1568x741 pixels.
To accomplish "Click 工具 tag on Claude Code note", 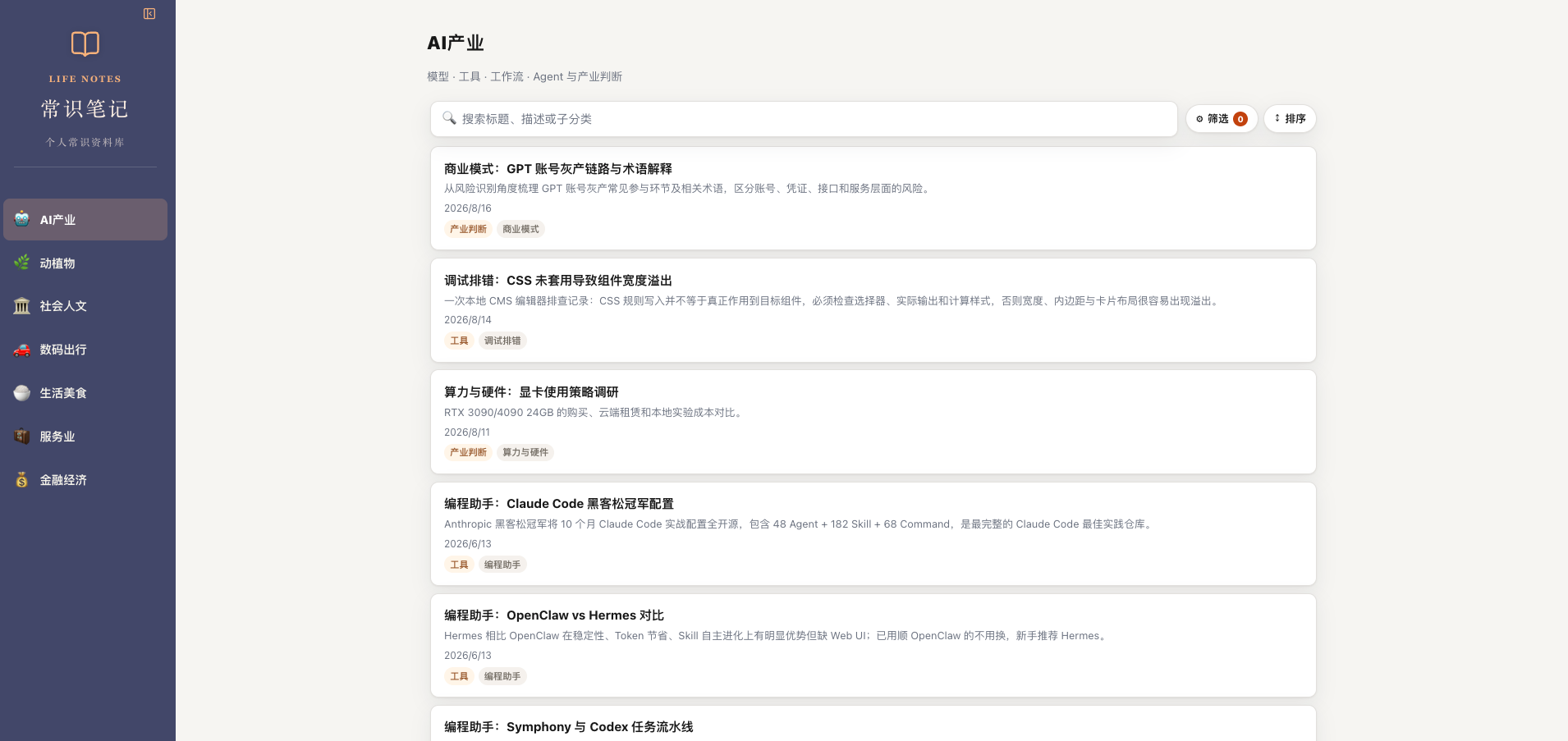I will click(x=459, y=565).
